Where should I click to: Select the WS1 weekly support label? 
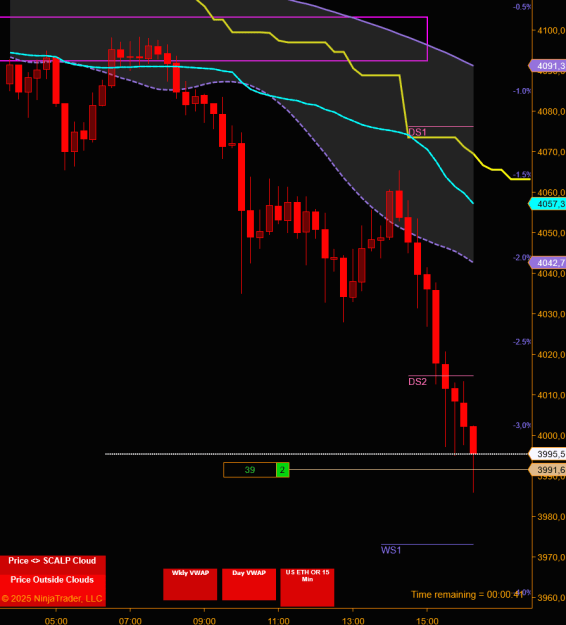[x=391, y=550]
